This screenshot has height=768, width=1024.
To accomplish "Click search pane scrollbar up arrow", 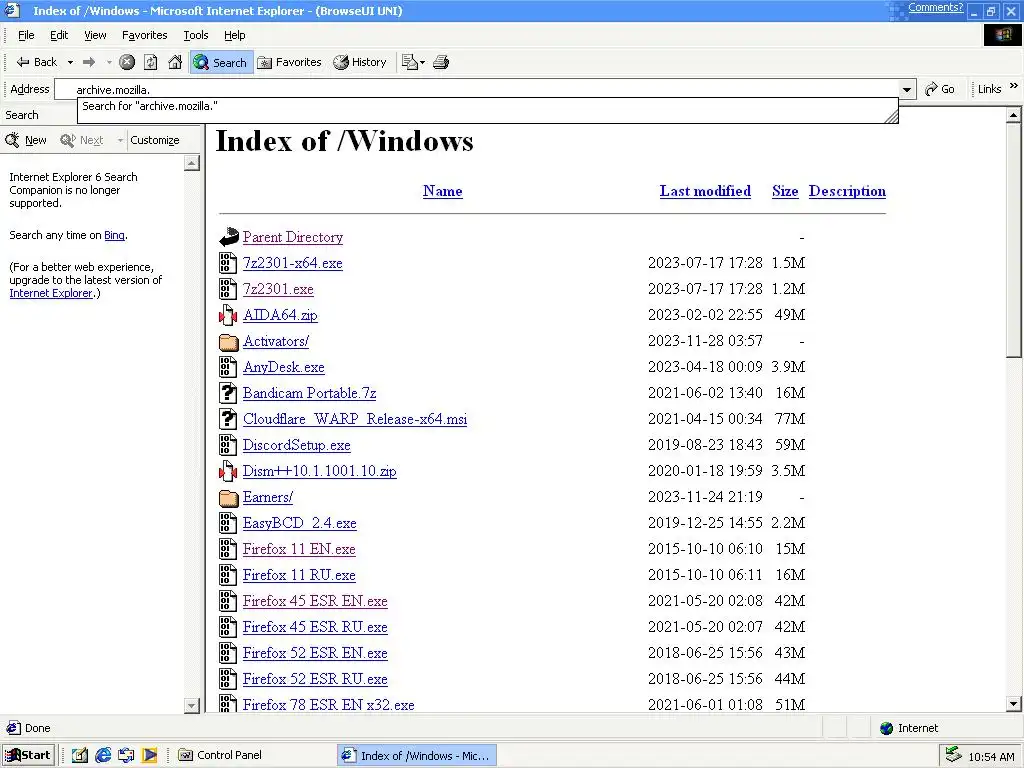I will [192, 163].
